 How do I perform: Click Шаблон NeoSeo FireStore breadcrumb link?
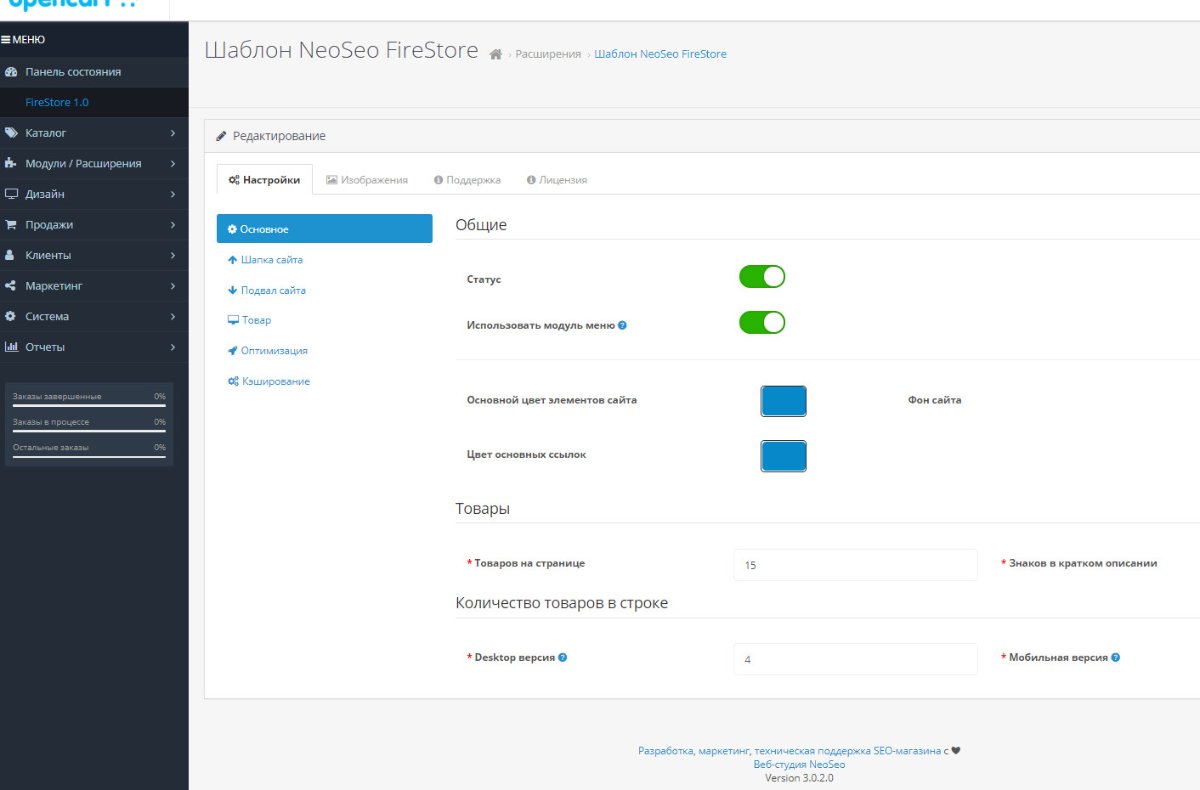660,54
